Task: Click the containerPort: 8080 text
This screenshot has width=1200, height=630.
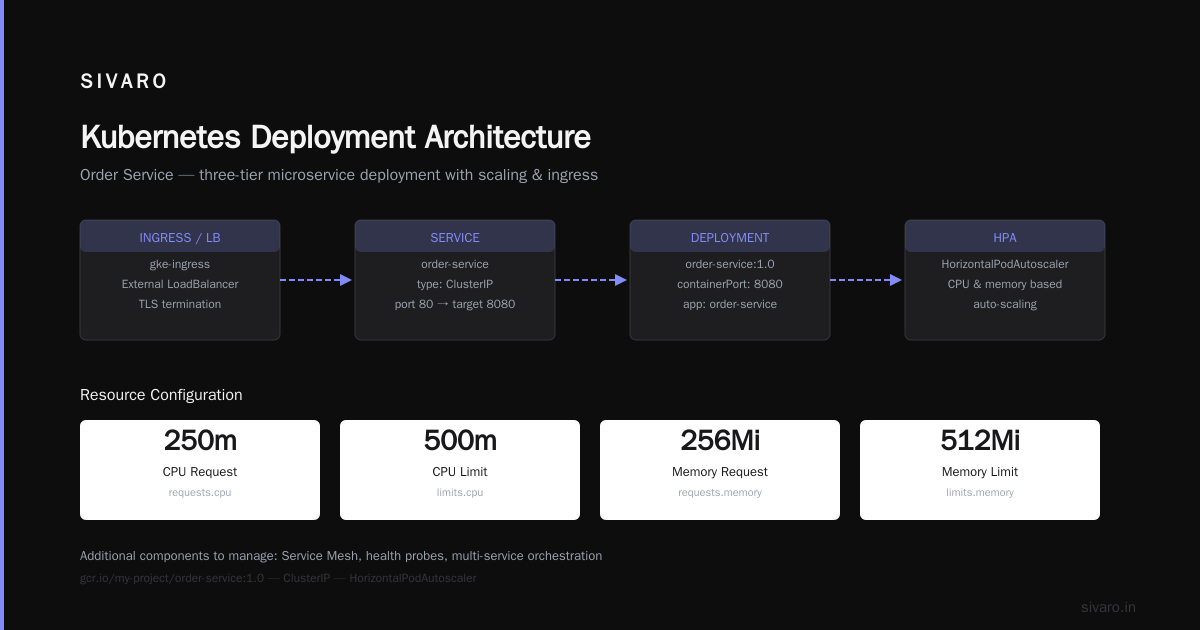Action: (730, 284)
